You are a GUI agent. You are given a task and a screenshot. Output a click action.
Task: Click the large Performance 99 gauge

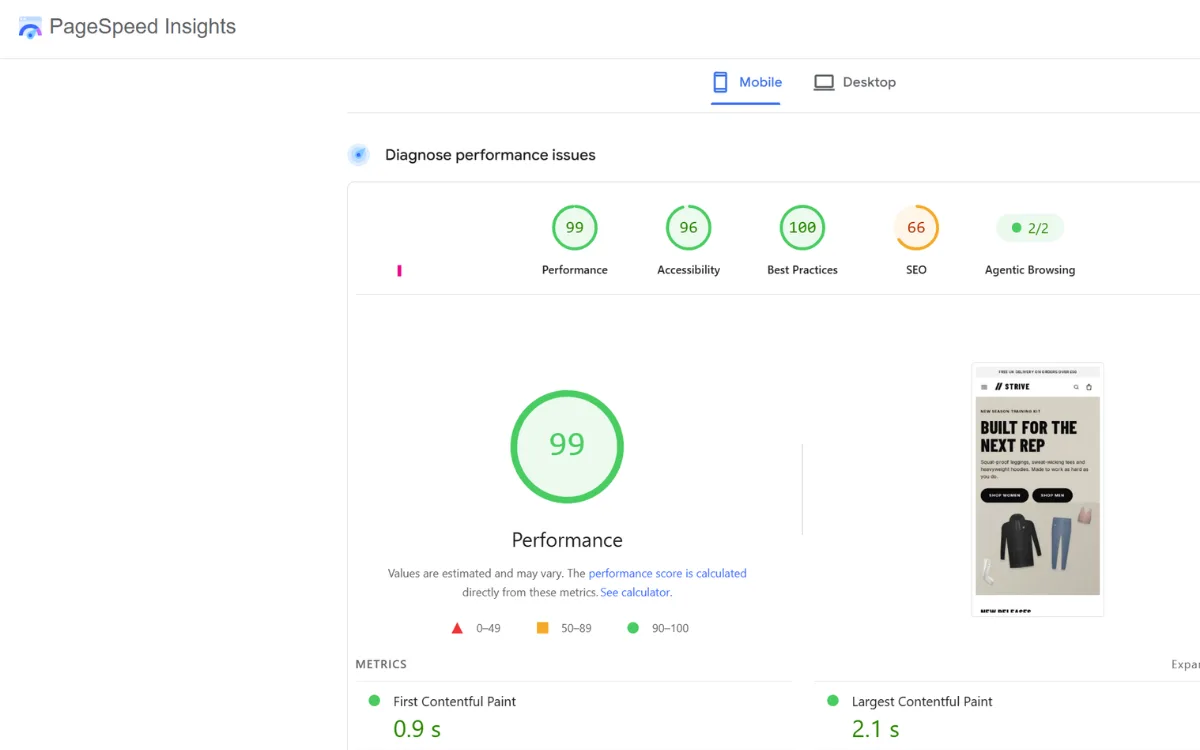tap(567, 446)
